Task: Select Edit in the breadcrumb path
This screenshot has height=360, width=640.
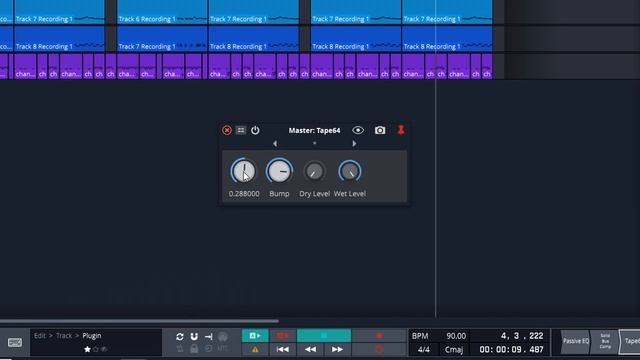Action: click(40, 336)
